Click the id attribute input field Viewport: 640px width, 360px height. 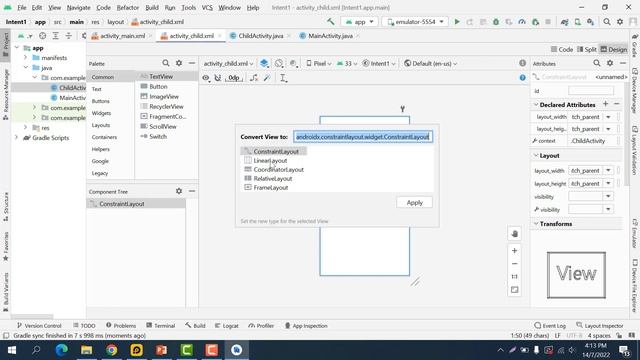tap(591, 91)
